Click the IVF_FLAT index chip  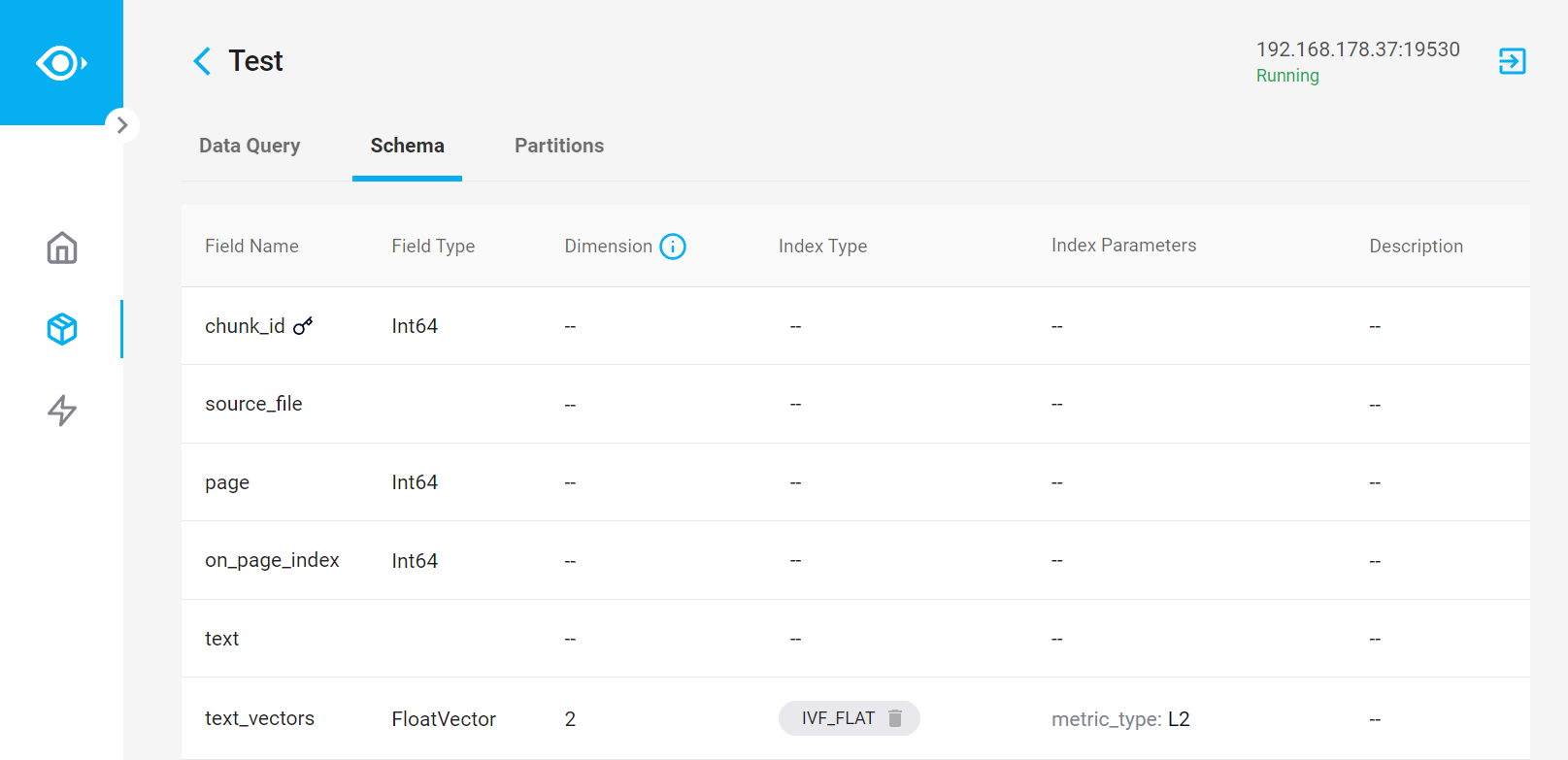(837, 718)
